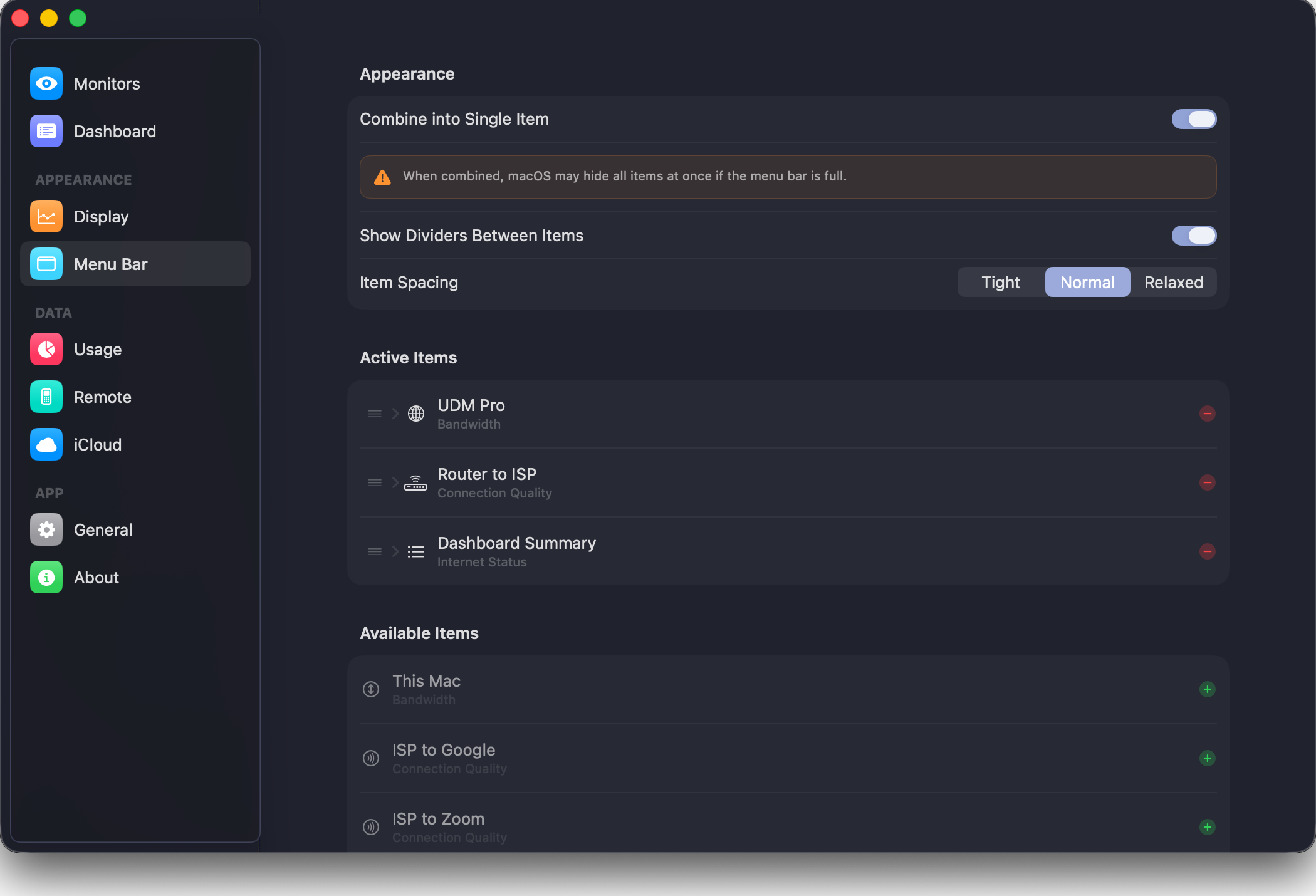Select the Usage pie chart icon
The image size is (1316, 896).
[x=46, y=349]
